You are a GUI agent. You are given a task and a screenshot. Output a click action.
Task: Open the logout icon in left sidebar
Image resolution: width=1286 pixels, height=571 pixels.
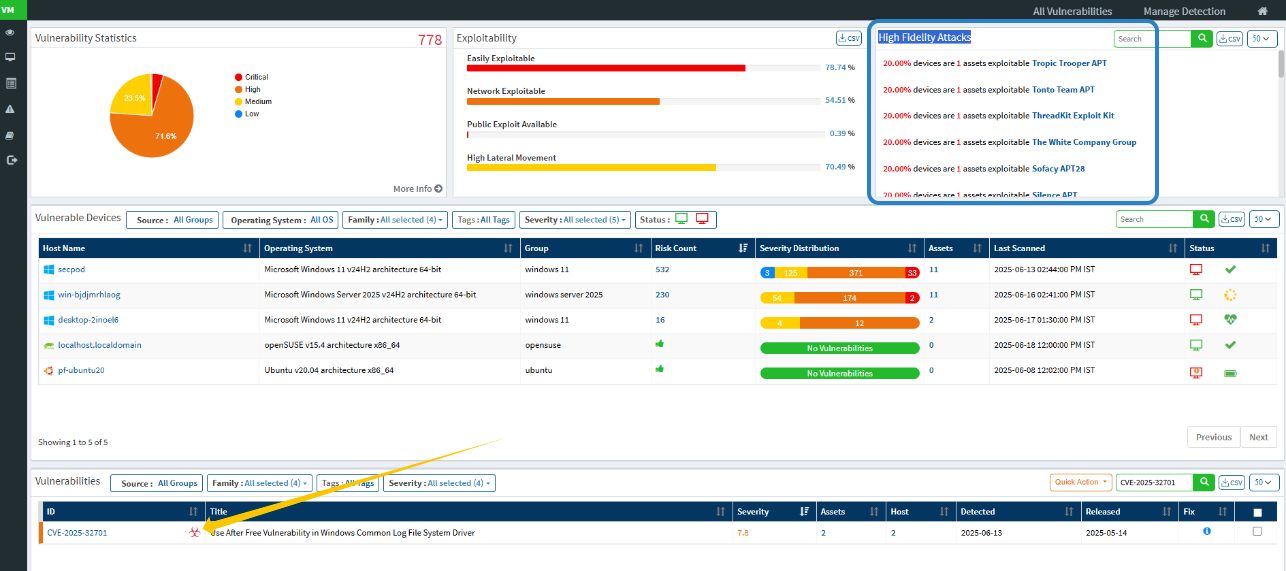[12, 160]
